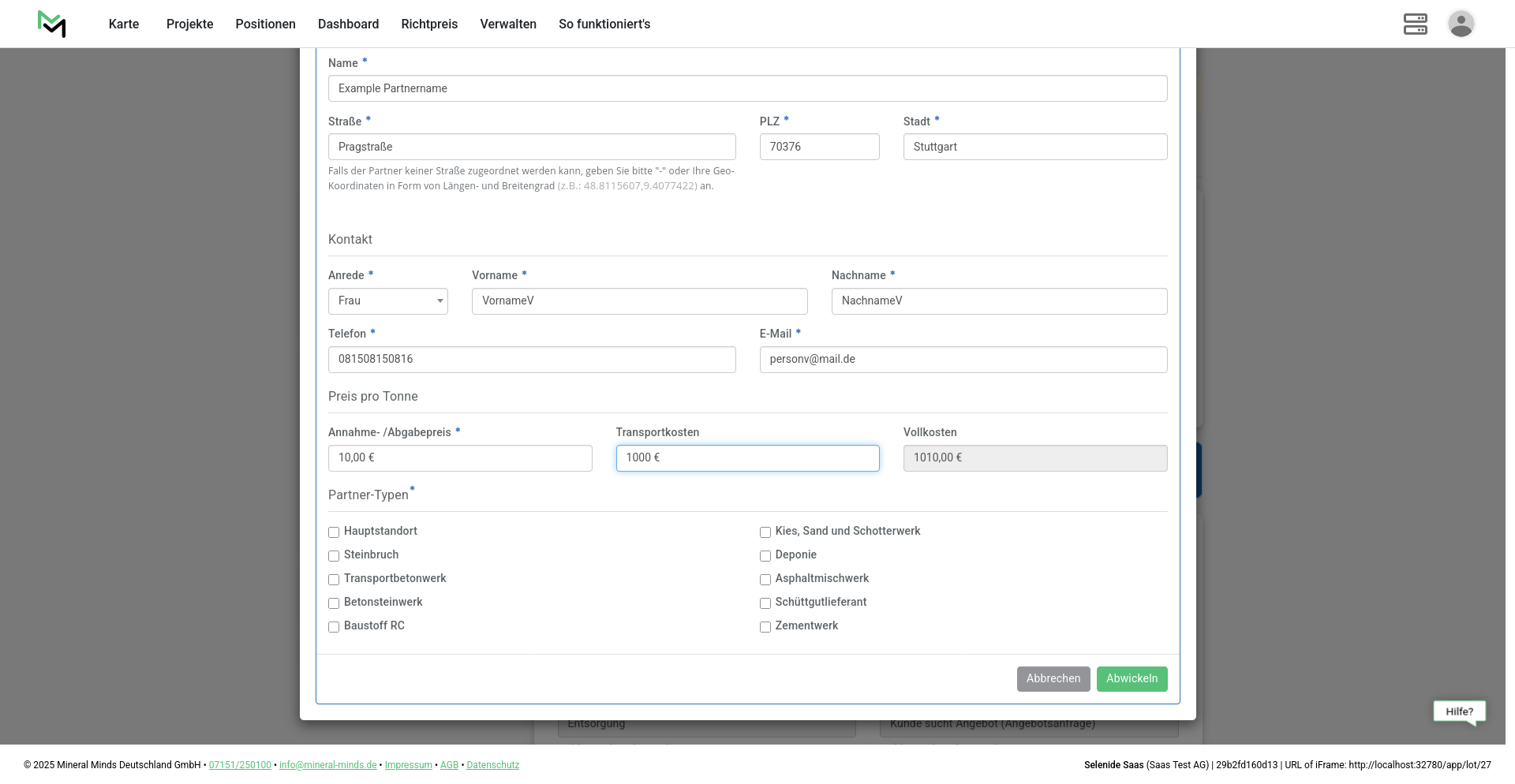
Task: Open the Richtpreis navigation item
Action: tap(429, 24)
